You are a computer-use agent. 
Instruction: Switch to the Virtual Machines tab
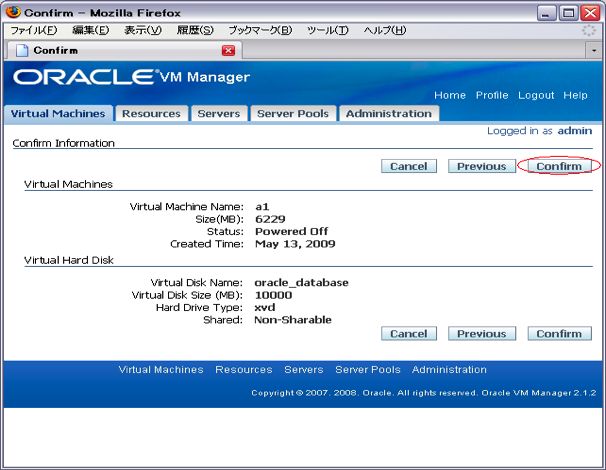point(58,114)
